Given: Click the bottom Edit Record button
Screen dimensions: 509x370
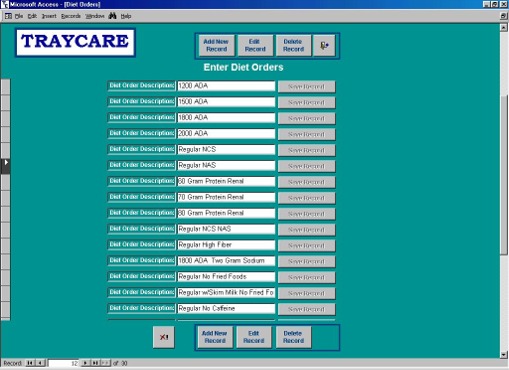Looking at the screenshot, I should coord(254,337).
